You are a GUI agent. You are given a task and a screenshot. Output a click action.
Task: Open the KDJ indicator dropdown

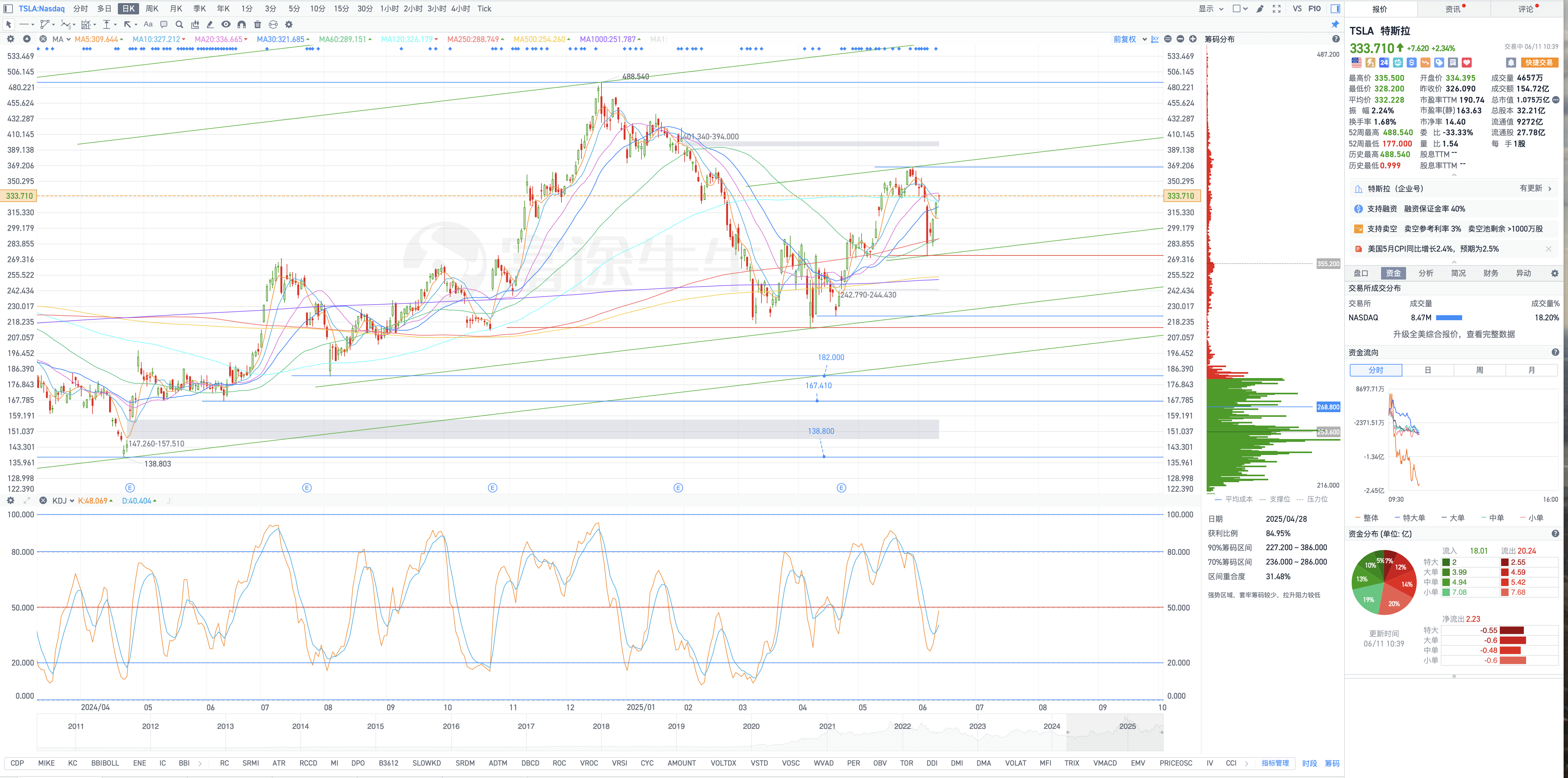63,500
